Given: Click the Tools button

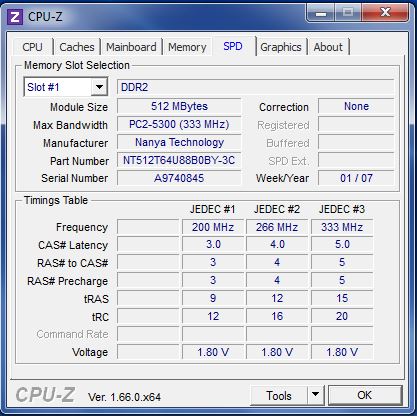Looking at the screenshot, I should pos(279,396).
